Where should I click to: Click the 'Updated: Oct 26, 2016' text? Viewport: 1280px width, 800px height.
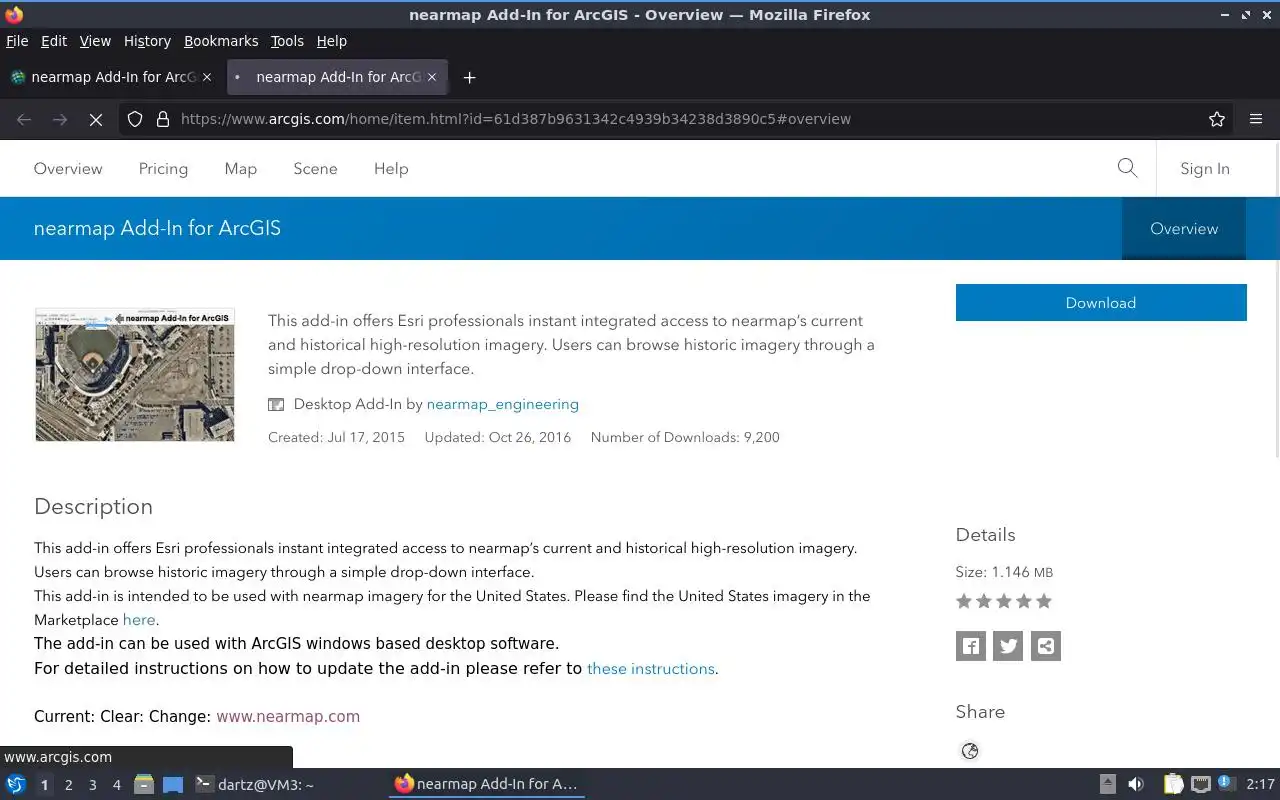pos(498,437)
